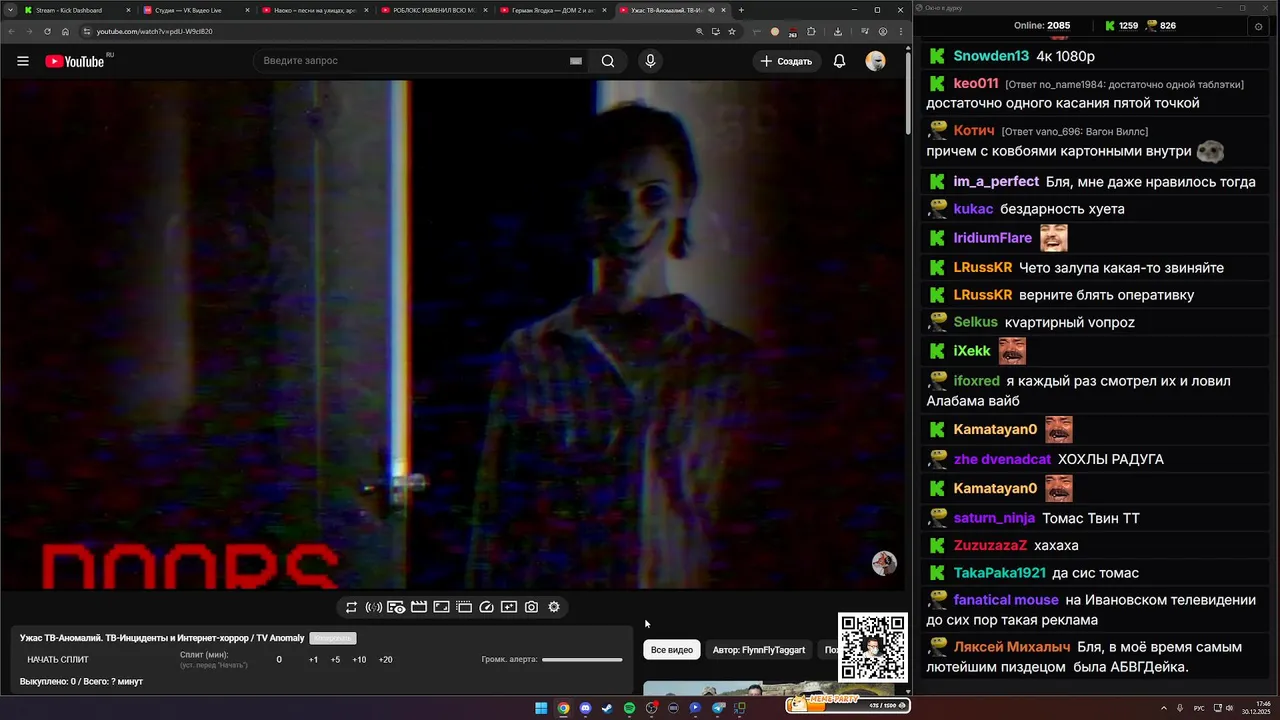
Task: Click the language indicator РУС in tray
Action: tap(1200, 708)
